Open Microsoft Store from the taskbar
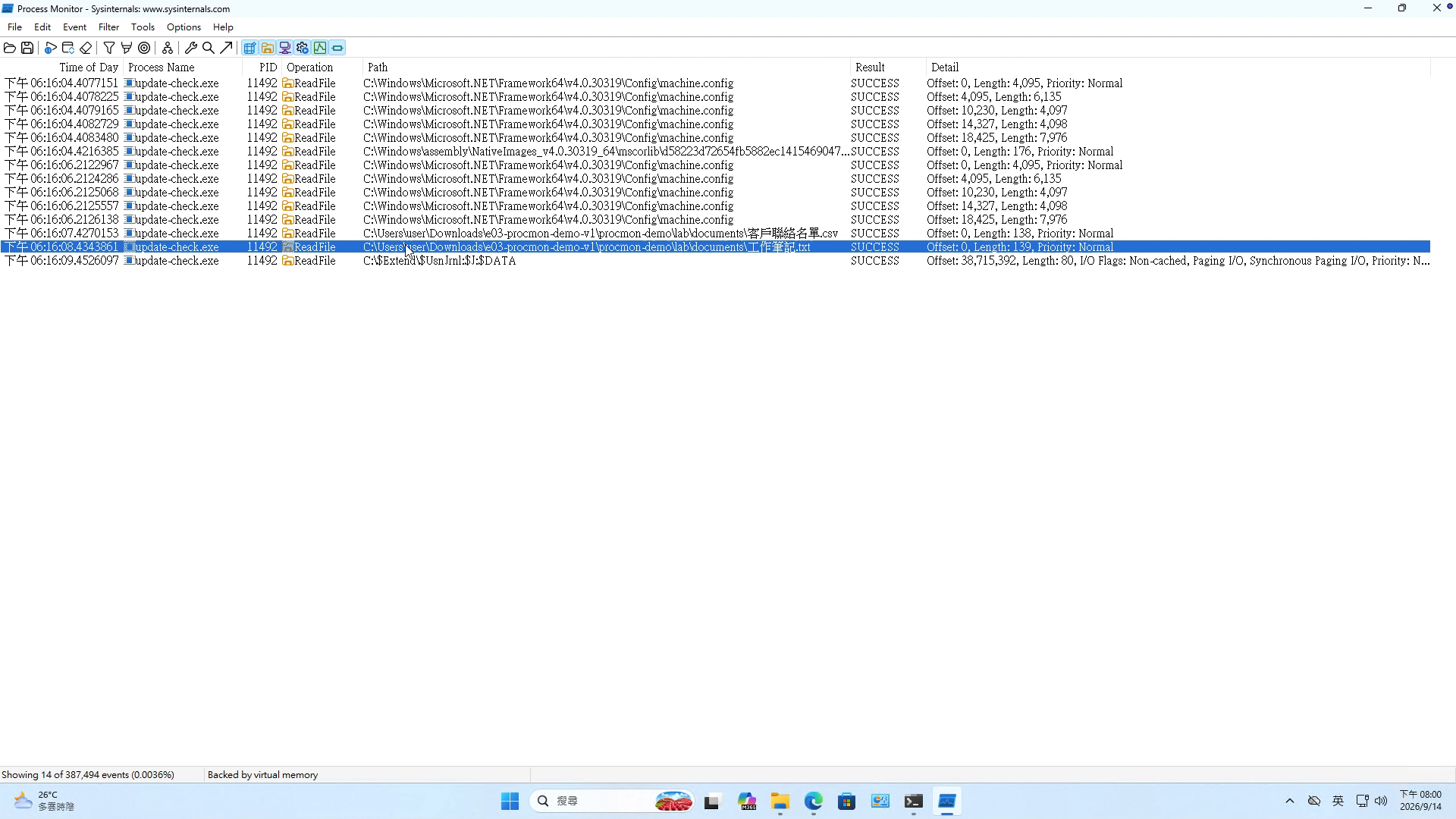The height and width of the screenshot is (819, 1456). coord(847,802)
